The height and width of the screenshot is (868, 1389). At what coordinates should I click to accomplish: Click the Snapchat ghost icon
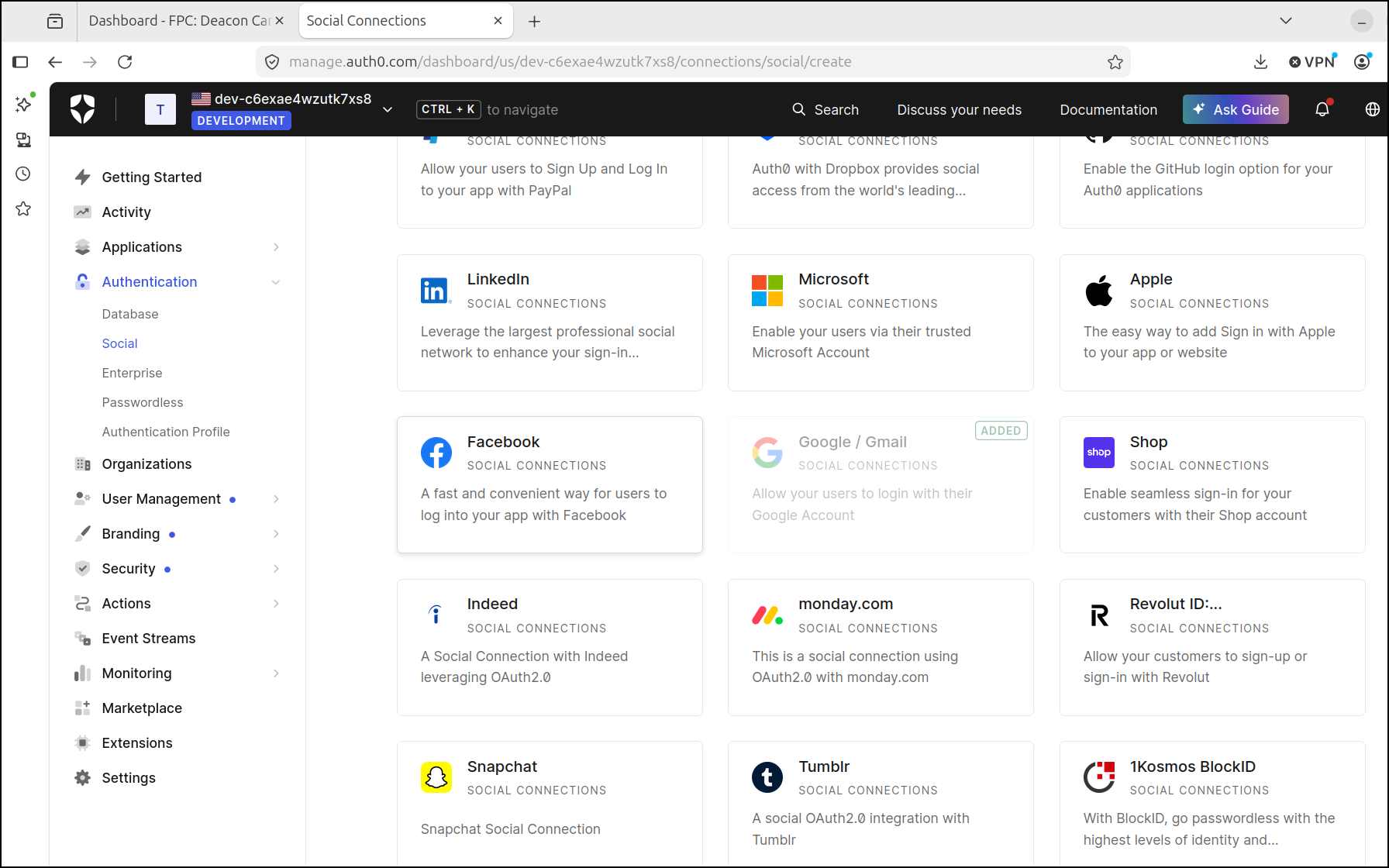(436, 777)
